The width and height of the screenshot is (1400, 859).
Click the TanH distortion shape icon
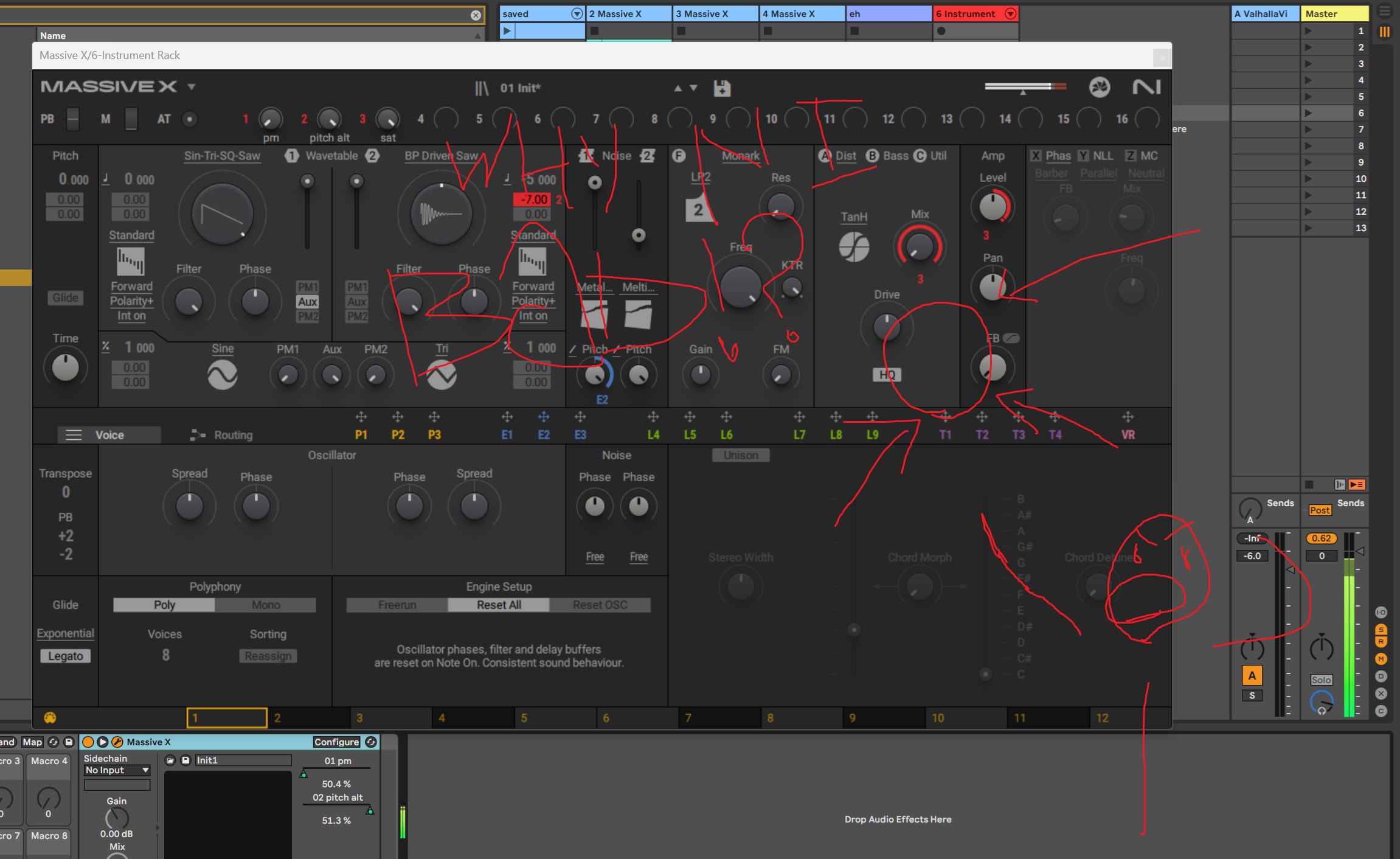pos(854,248)
